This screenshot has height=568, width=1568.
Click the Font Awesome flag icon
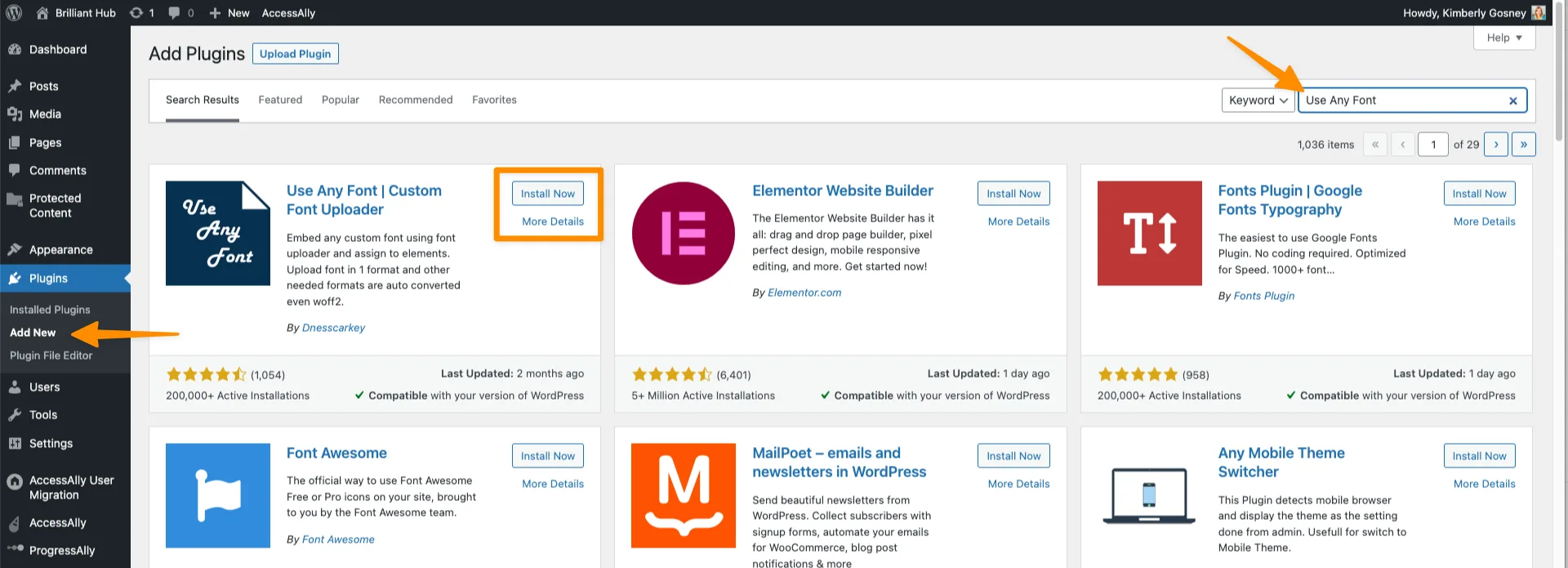pos(217,495)
